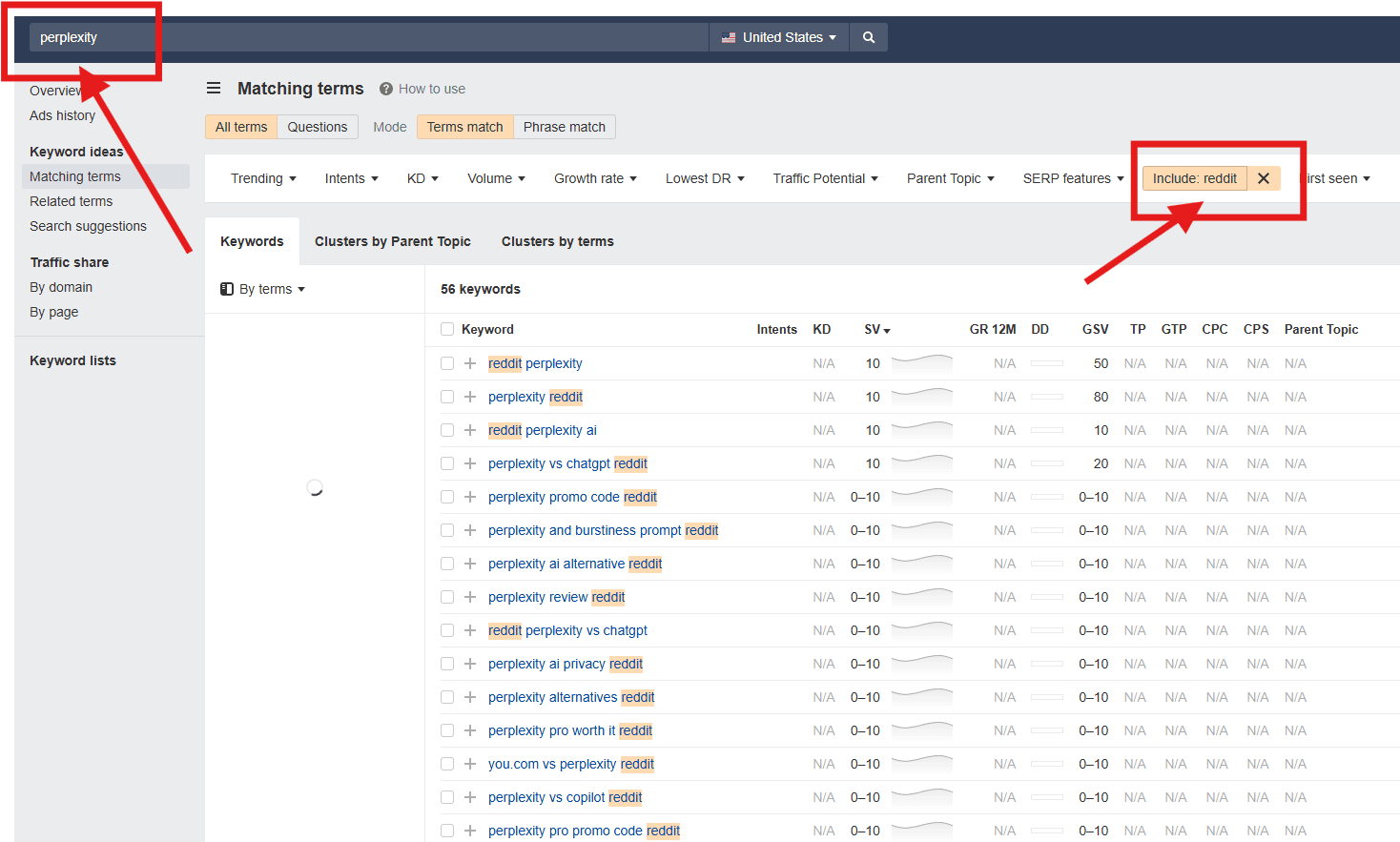Viewport: 1400px width, 842px height.
Task: Check the 'perplexity promo code reddit' checkbox
Action: coord(447,497)
